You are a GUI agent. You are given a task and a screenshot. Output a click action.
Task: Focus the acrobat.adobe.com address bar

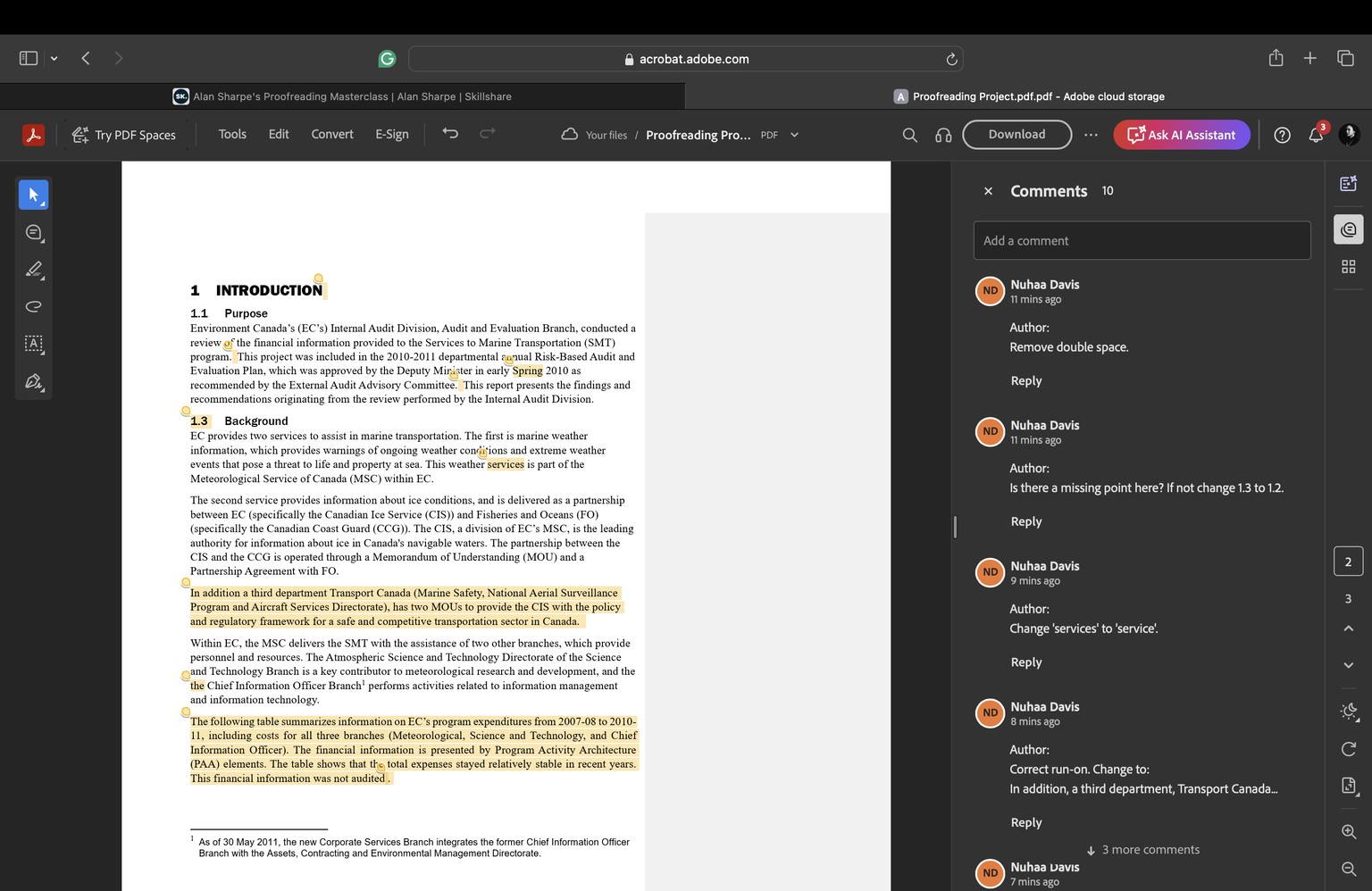[686, 59]
